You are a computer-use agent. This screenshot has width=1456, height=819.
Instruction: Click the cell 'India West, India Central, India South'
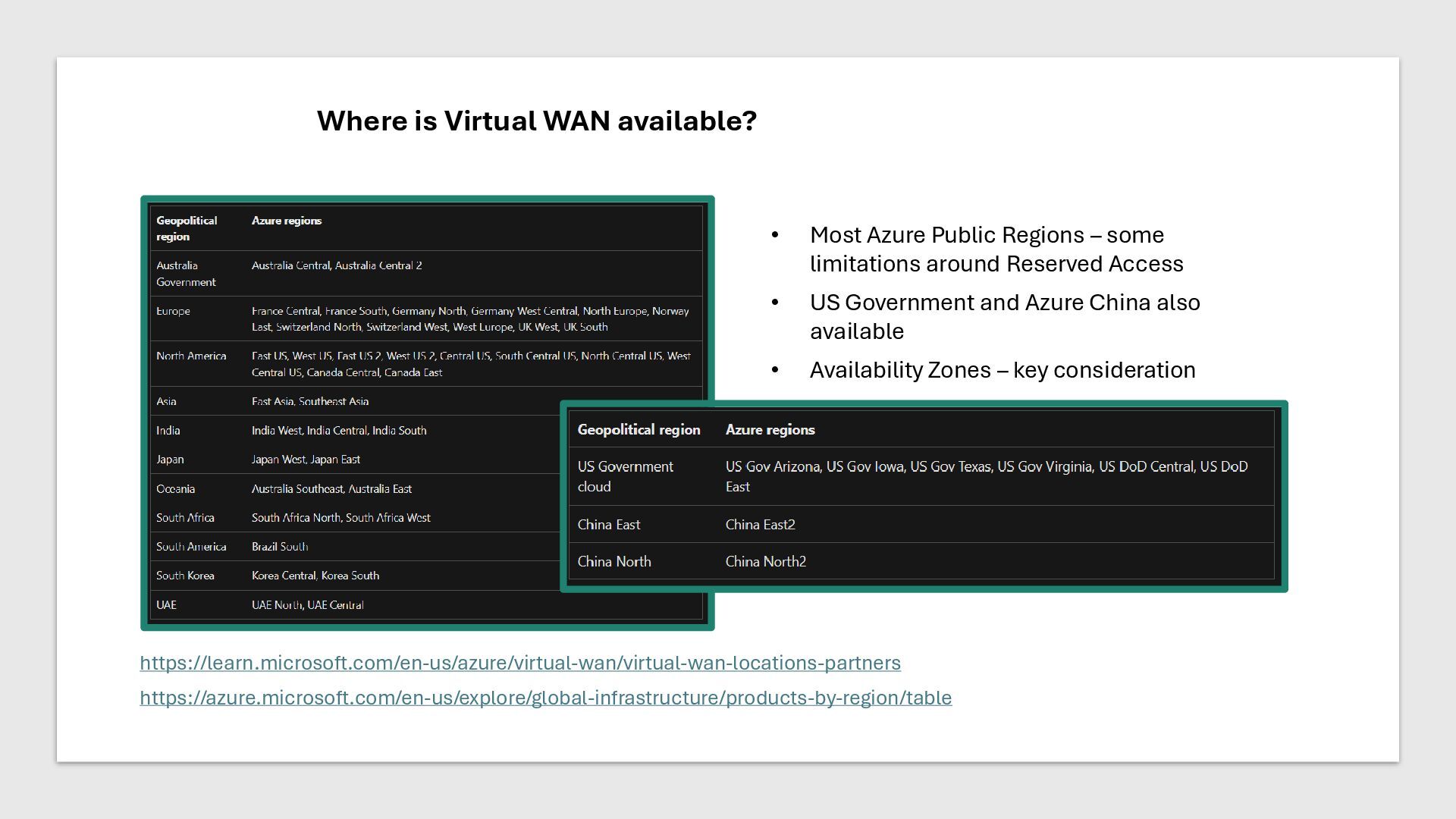(339, 430)
